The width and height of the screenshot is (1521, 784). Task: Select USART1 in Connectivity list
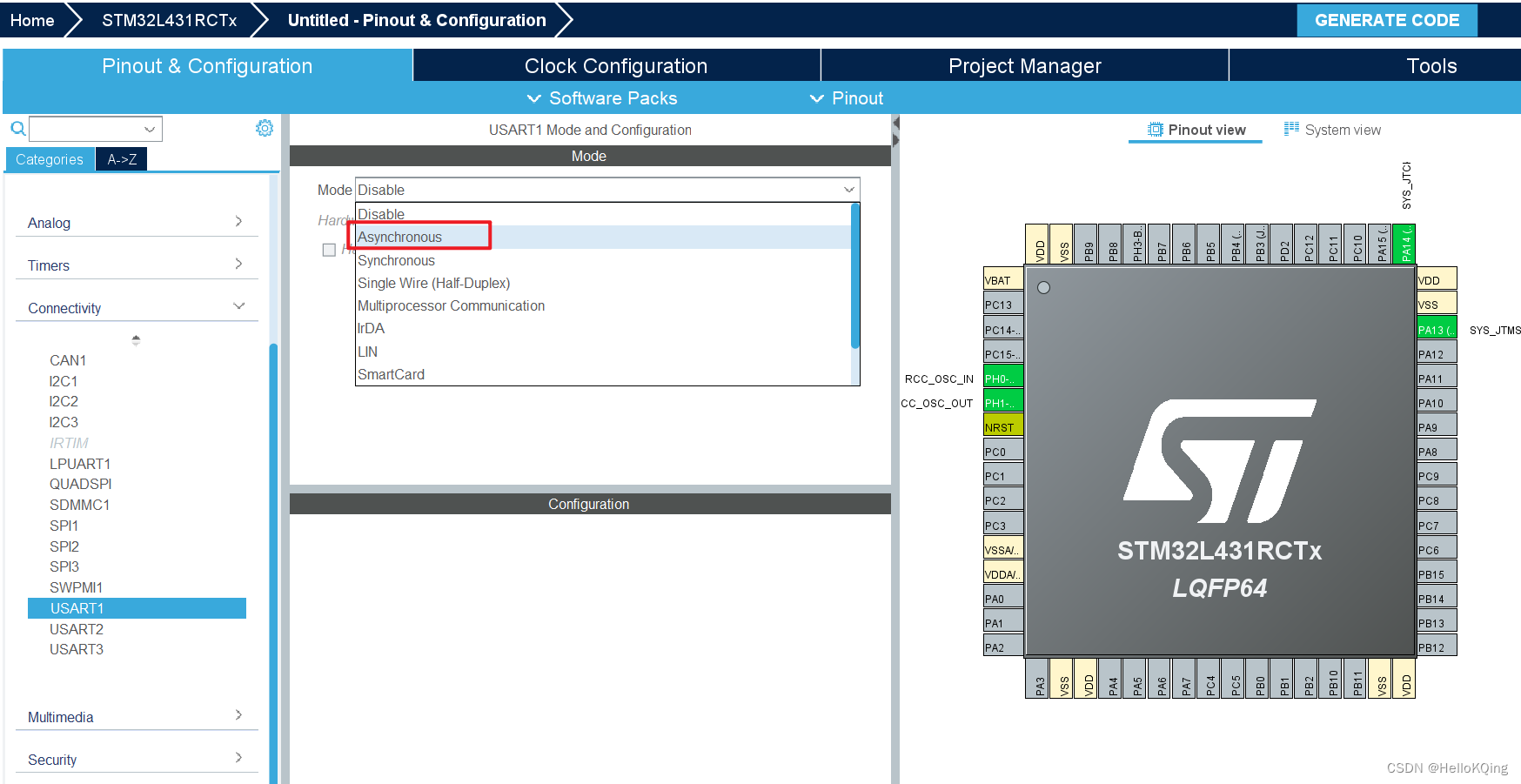(137, 608)
